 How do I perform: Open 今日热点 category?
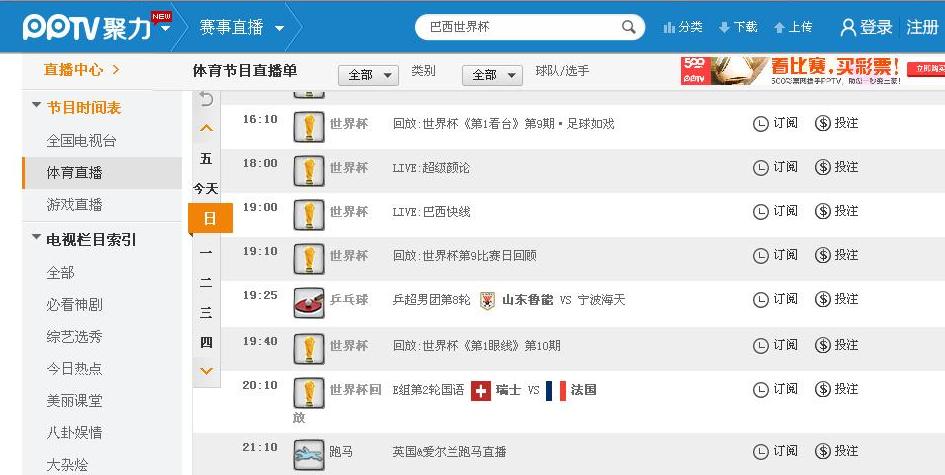pyautogui.click(x=74, y=368)
